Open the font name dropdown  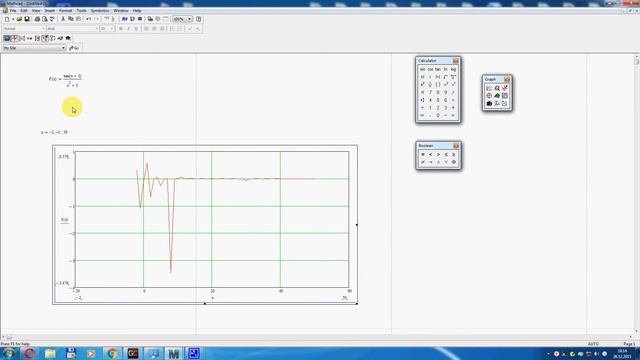[x=97, y=29]
